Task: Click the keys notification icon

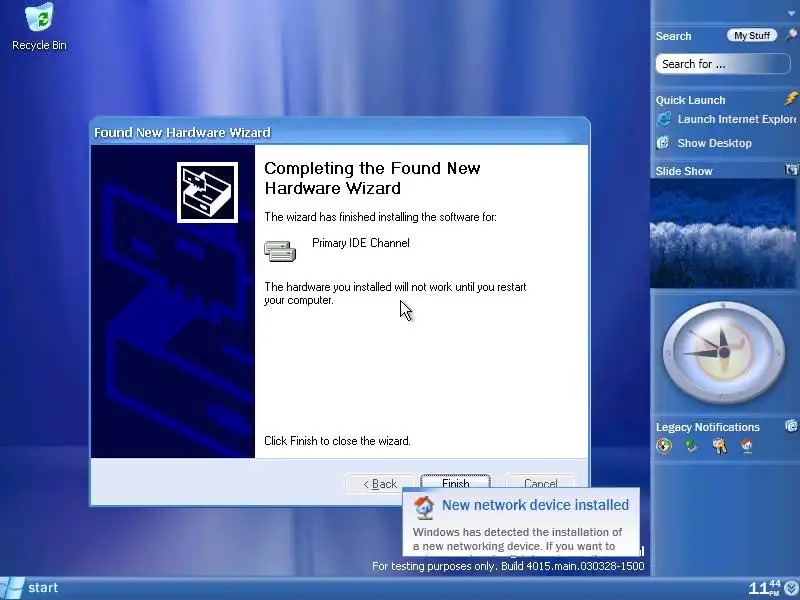Action: click(x=719, y=446)
